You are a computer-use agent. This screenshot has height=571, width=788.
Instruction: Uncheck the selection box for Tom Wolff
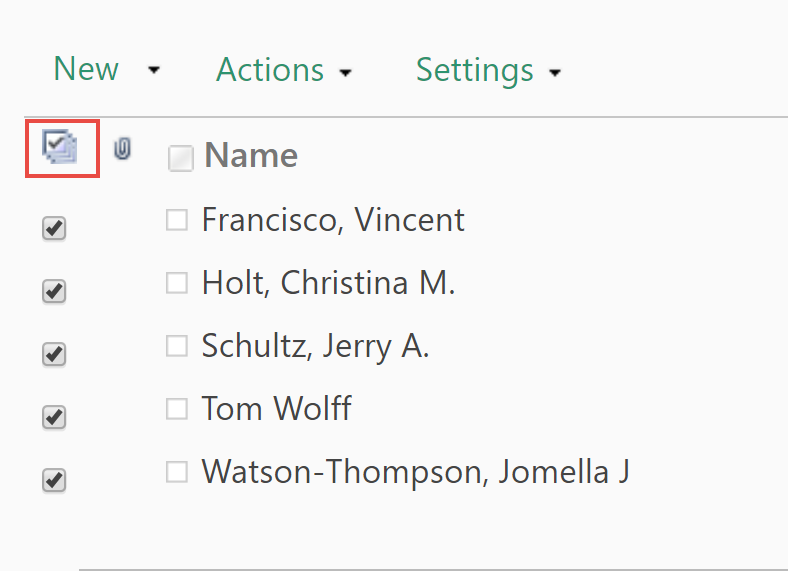(54, 417)
